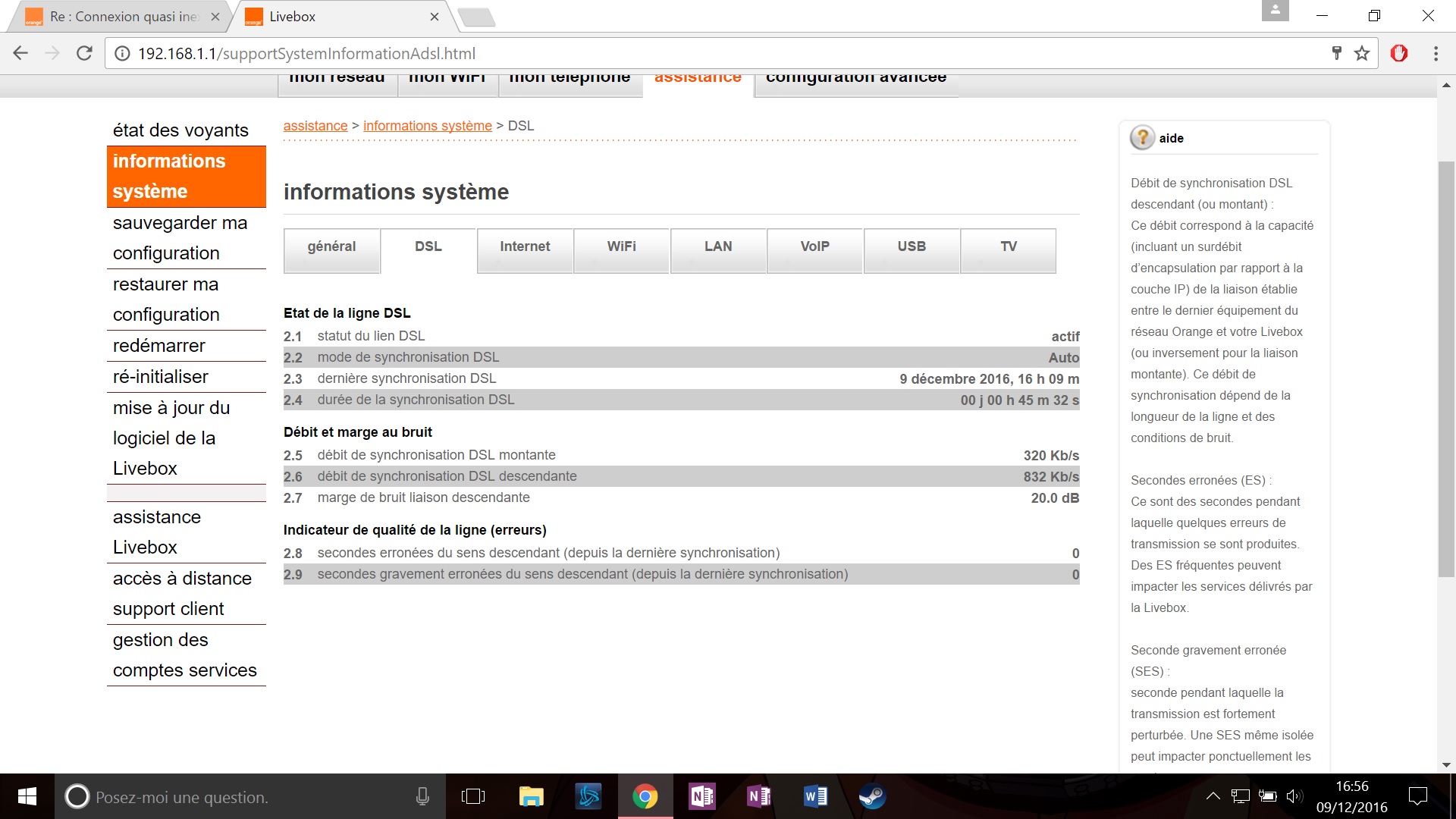The height and width of the screenshot is (819, 1456).
Task: Open redémarrer in the left sidebar
Action: click(159, 346)
